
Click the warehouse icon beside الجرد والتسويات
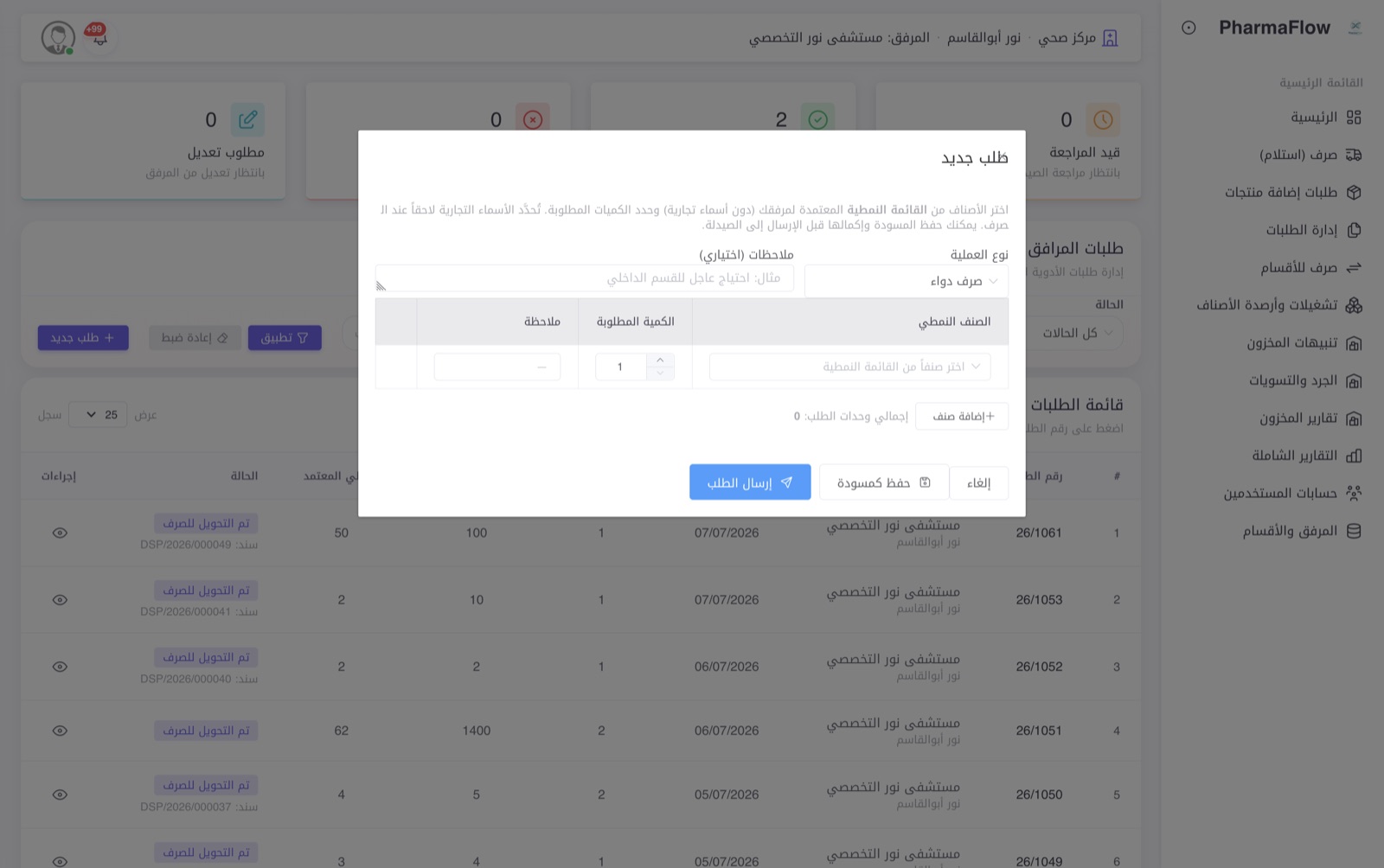(x=1355, y=380)
